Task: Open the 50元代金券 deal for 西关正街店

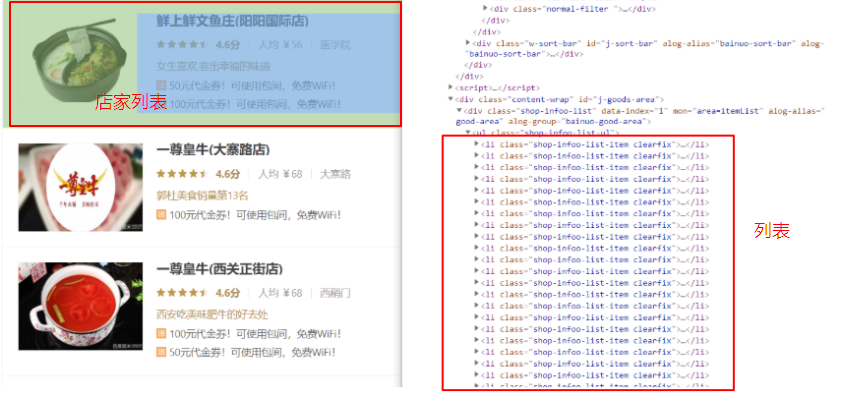Action: coord(252,352)
